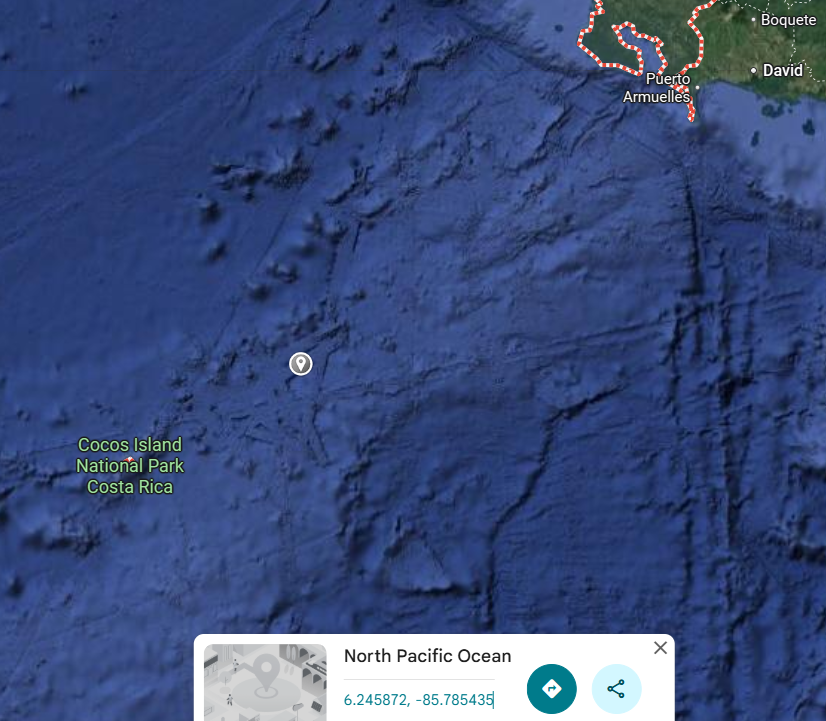Share this North Pacific Ocean location

tap(616, 688)
